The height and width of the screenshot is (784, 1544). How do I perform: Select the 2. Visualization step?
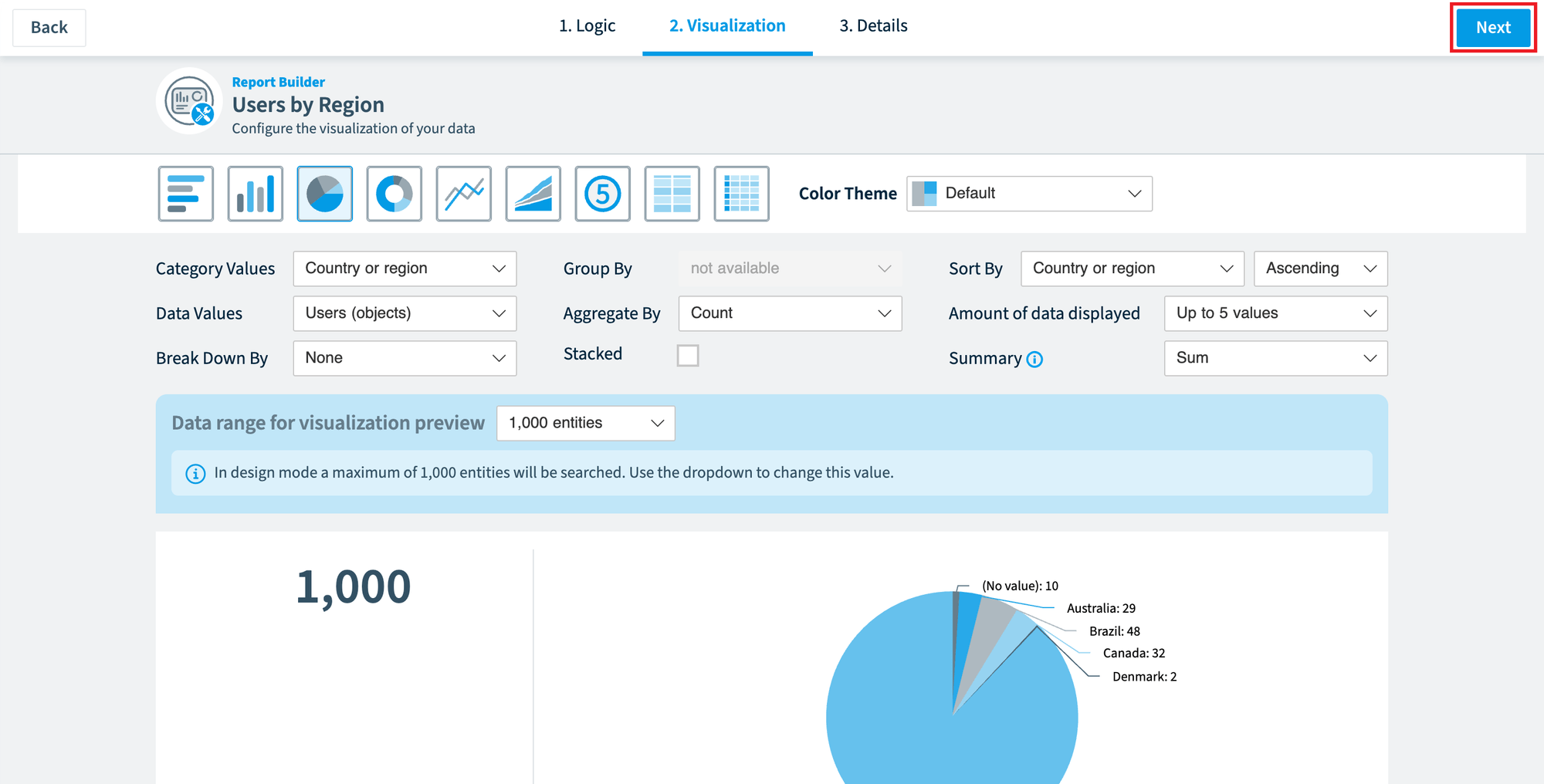click(727, 26)
